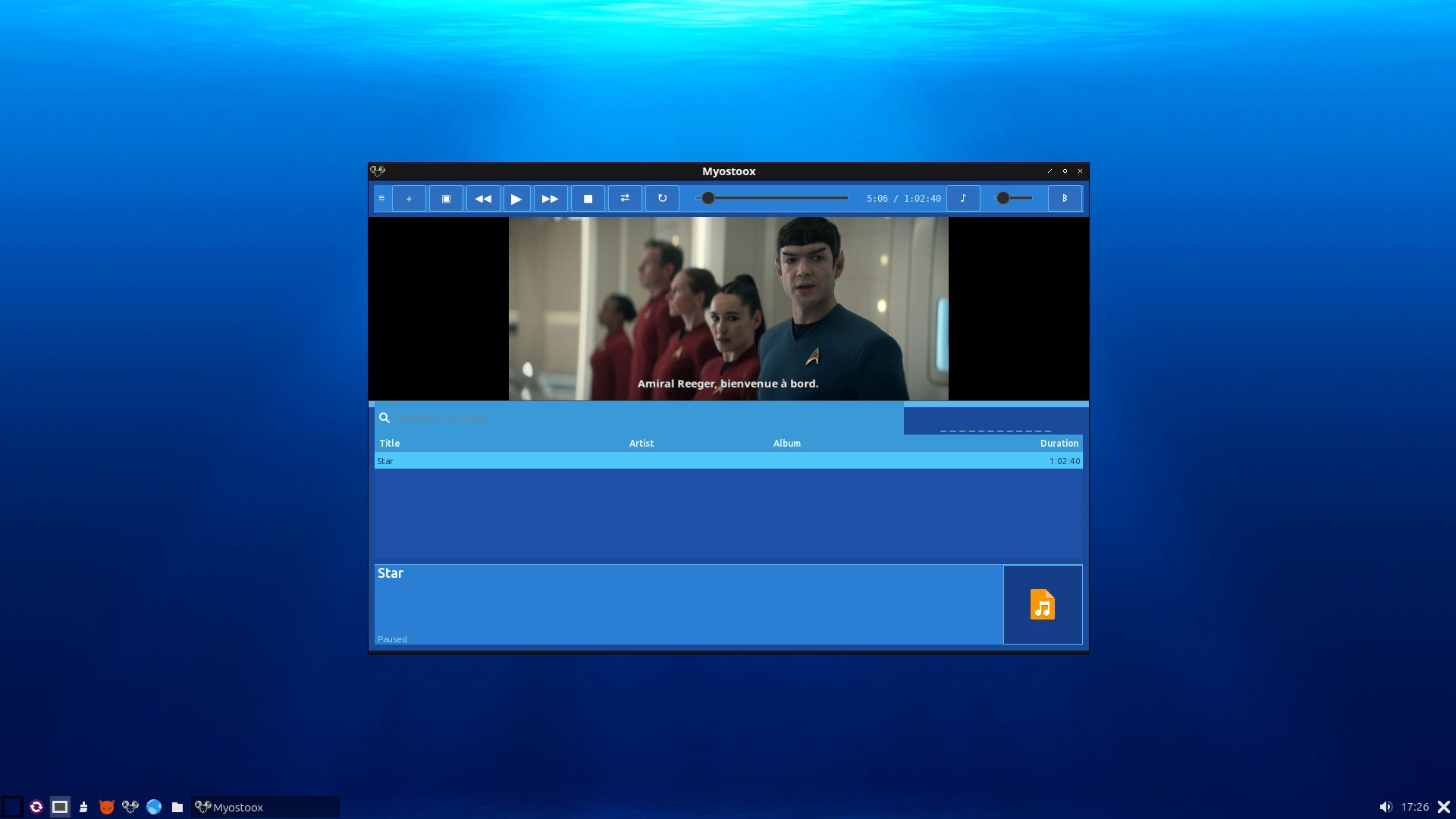
Task: Click the playback position seek slider
Action: (x=772, y=198)
